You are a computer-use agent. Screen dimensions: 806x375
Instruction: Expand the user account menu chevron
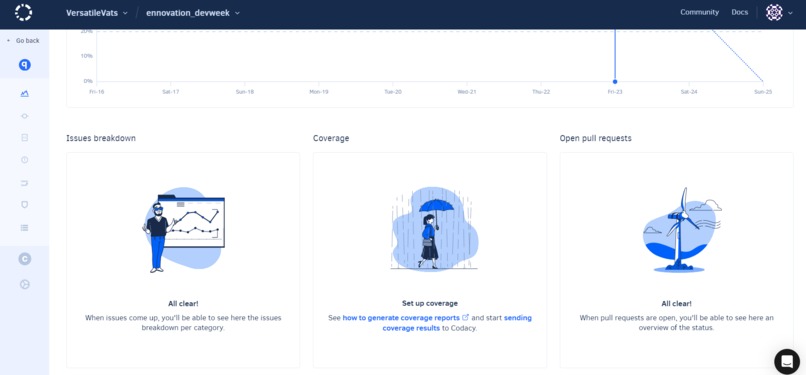click(x=790, y=13)
